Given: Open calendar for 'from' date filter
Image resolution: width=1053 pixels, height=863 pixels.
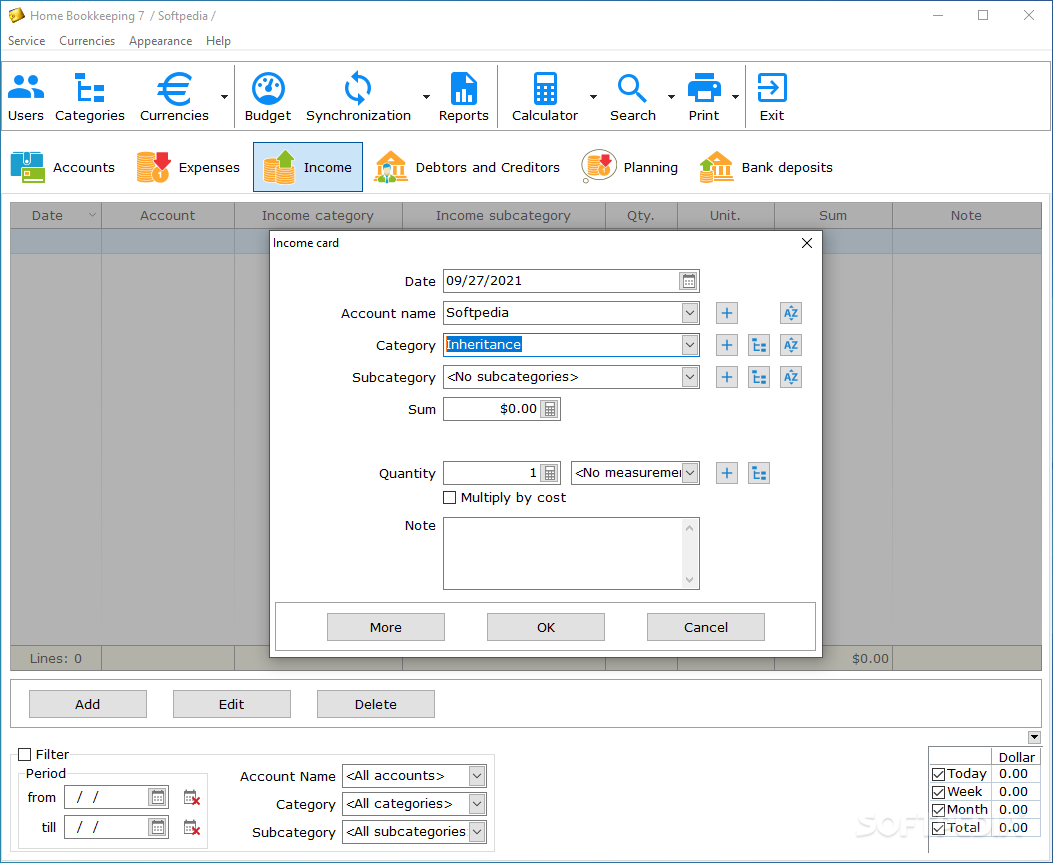Looking at the screenshot, I should click(158, 797).
